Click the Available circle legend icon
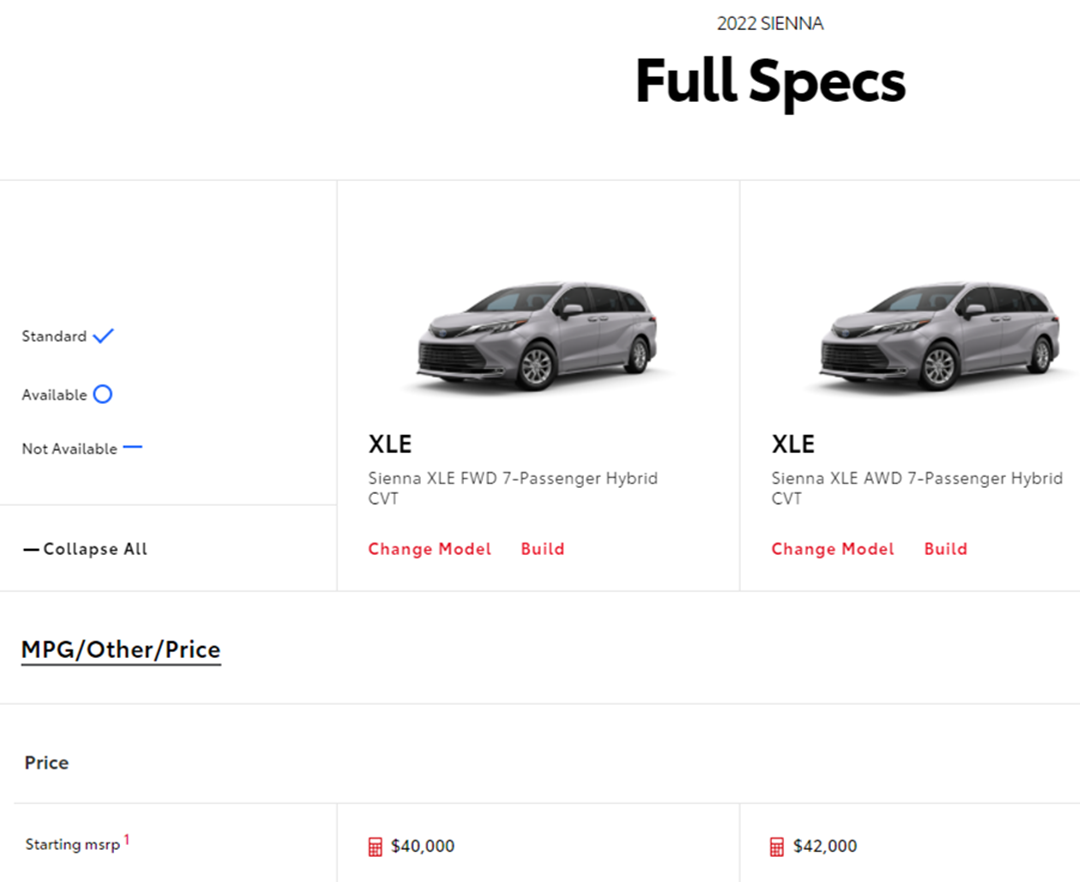The image size is (1080, 882). (x=102, y=394)
